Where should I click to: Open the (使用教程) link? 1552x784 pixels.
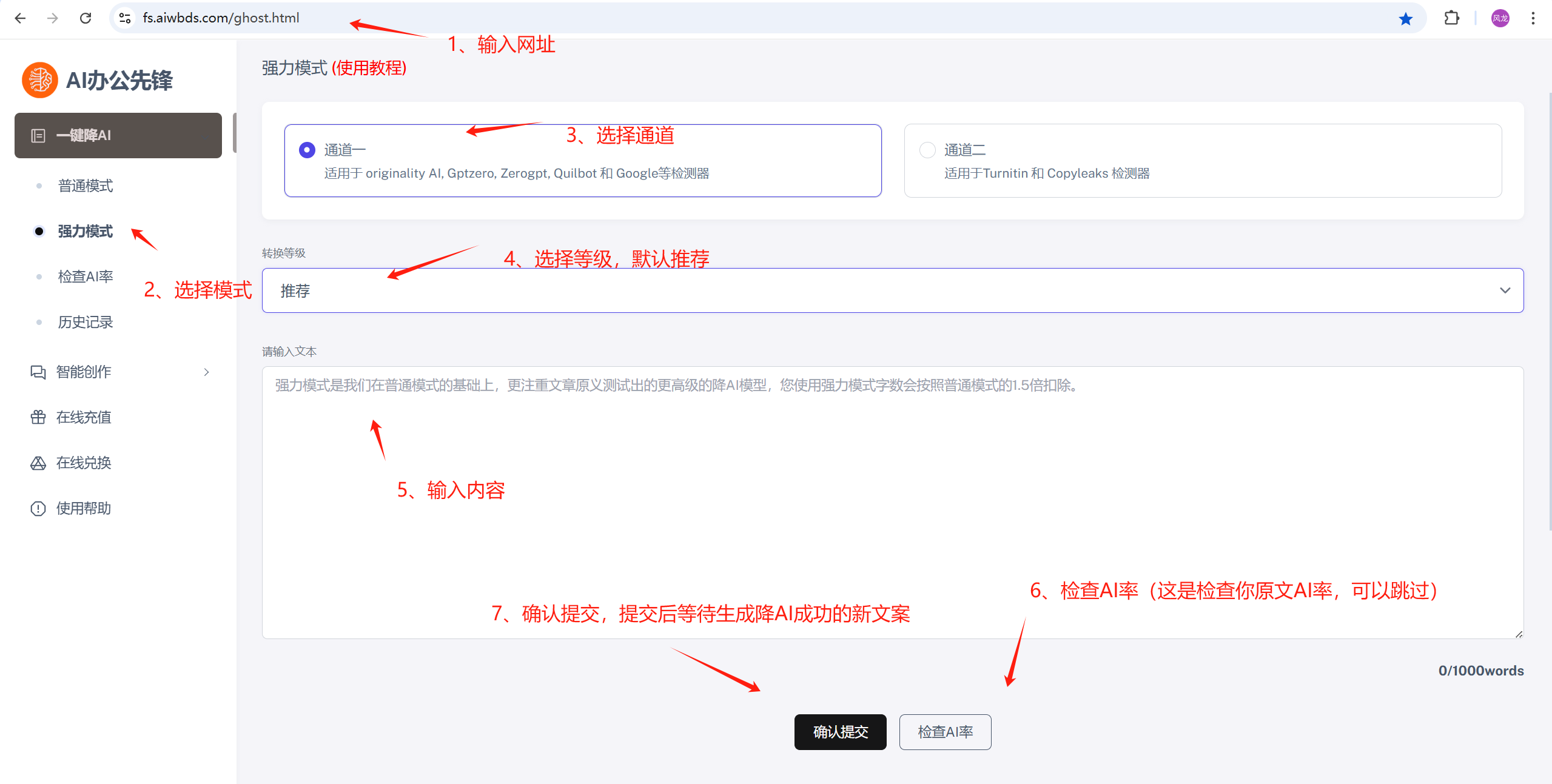[x=369, y=68]
